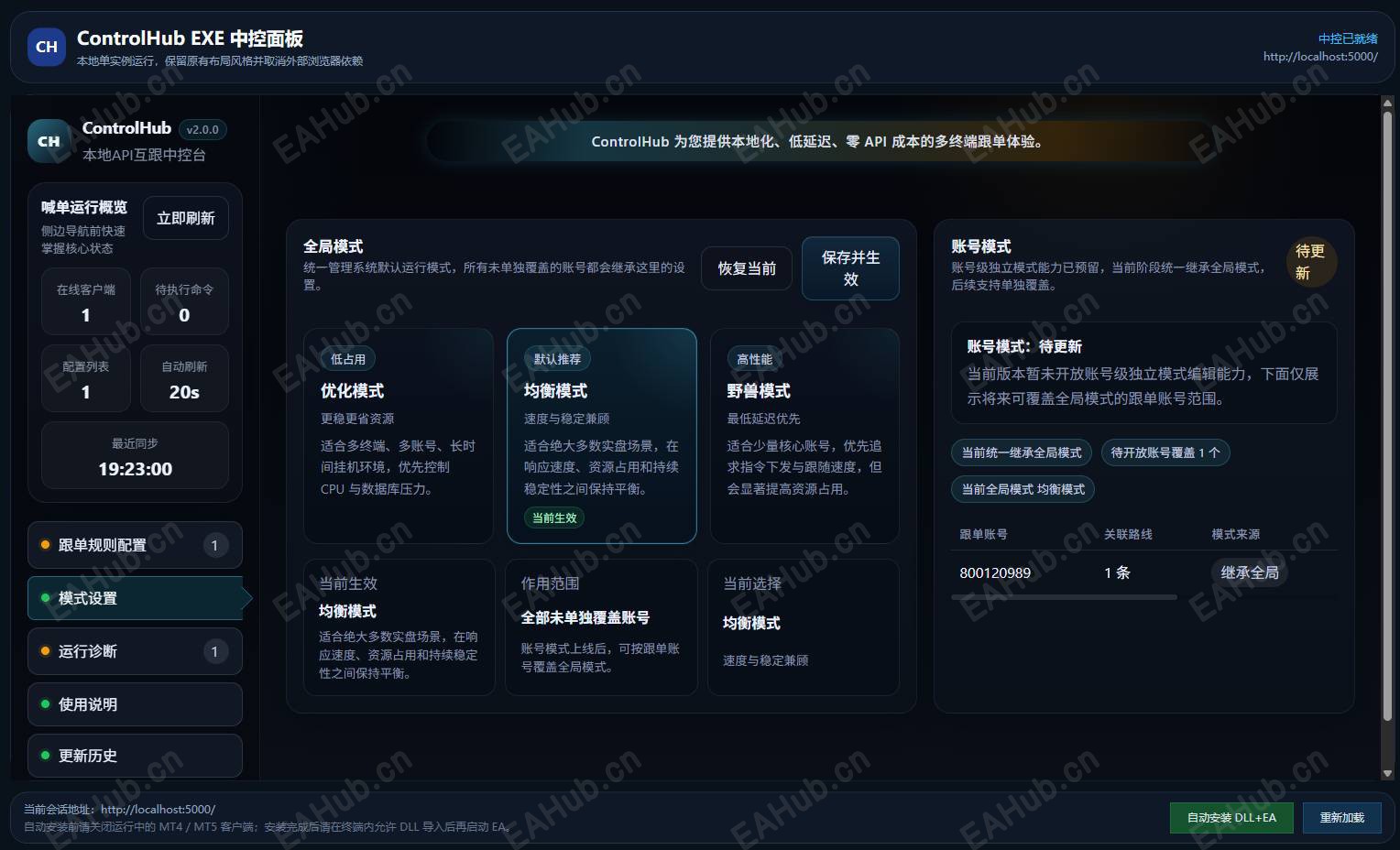The width and height of the screenshot is (1400, 850).
Task: Click the scrollbar down arrow at the right edge
Action: pos(1386,774)
